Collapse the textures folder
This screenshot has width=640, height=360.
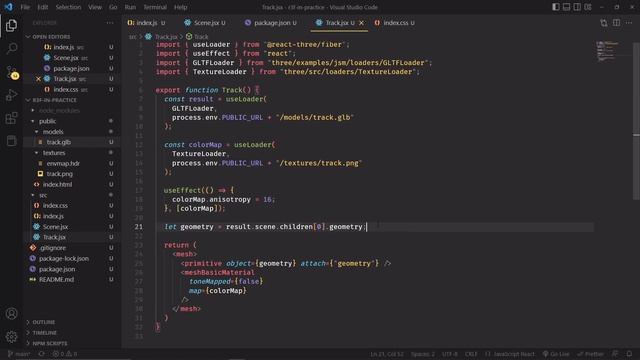(x=72, y=153)
